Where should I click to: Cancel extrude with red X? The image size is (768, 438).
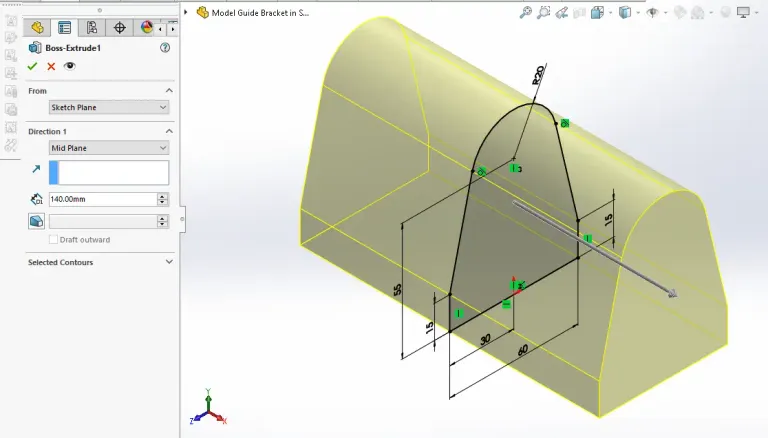51,66
